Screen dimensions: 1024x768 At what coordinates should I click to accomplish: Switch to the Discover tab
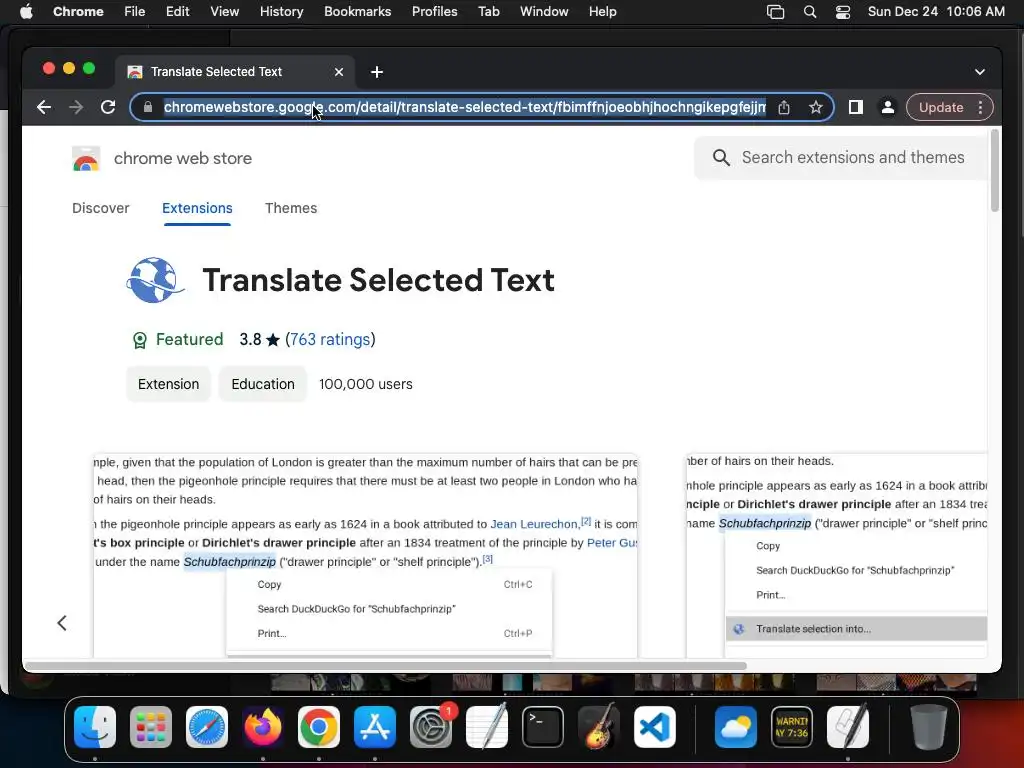pyautogui.click(x=101, y=208)
